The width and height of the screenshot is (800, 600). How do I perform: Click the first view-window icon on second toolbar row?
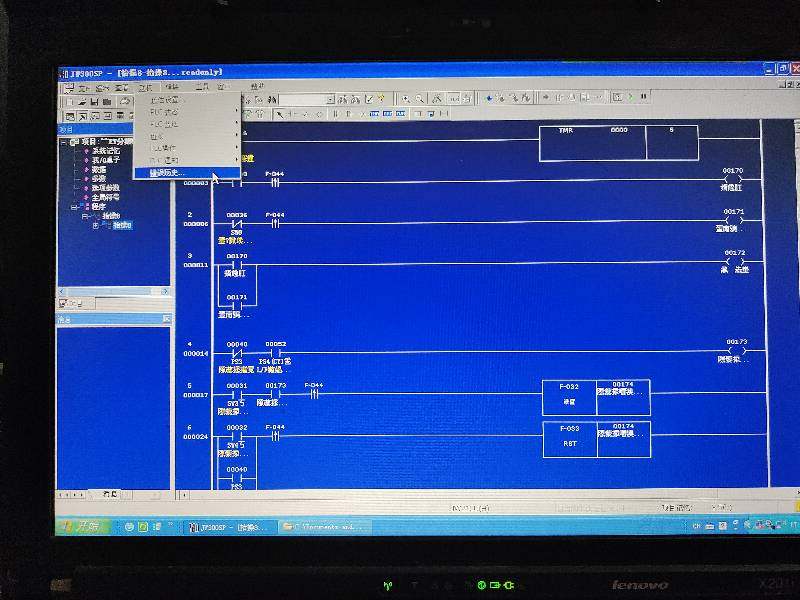[x=70, y=116]
